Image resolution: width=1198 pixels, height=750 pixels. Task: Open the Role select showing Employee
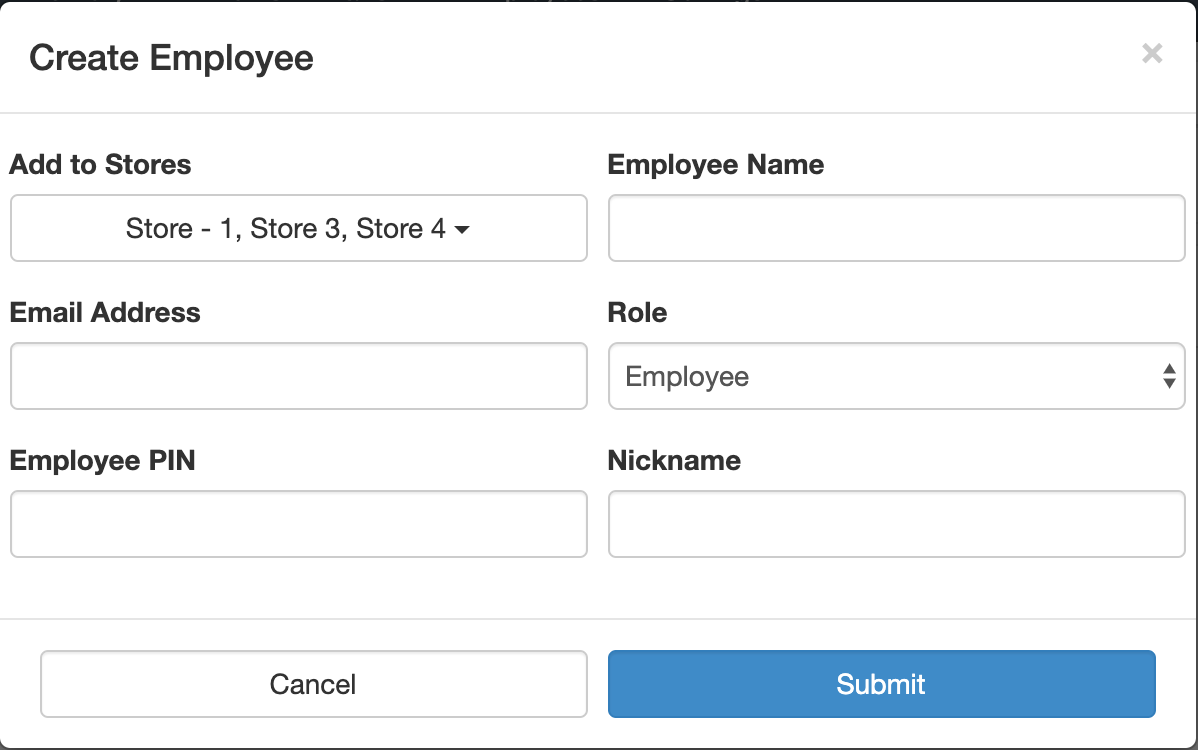pyautogui.click(x=896, y=376)
